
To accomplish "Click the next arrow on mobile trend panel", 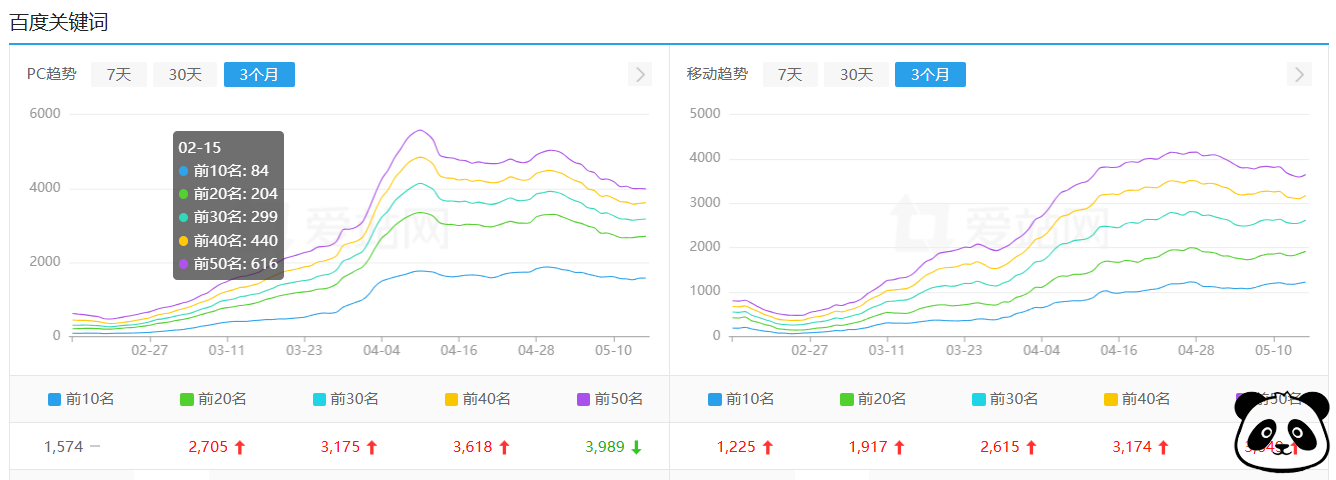I will pos(1299,74).
